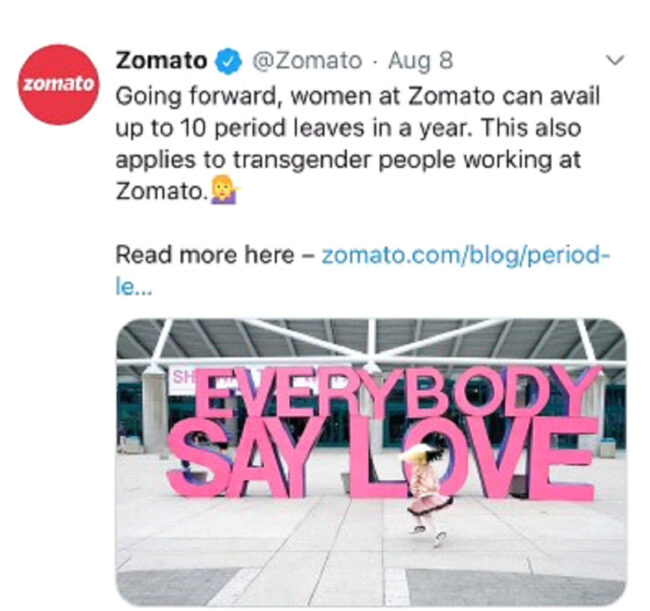
Task: Open the @Zomato handle
Action: pyautogui.click(x=307, y=61)
